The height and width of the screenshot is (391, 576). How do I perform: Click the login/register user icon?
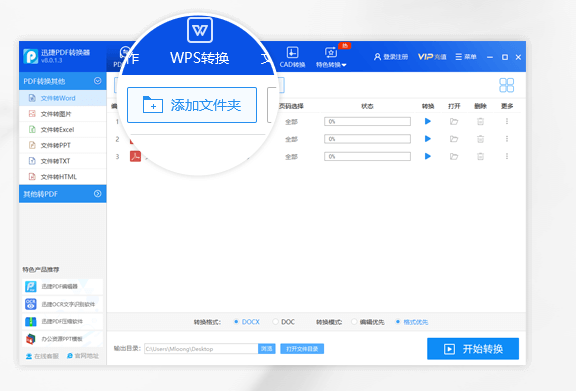377,57
